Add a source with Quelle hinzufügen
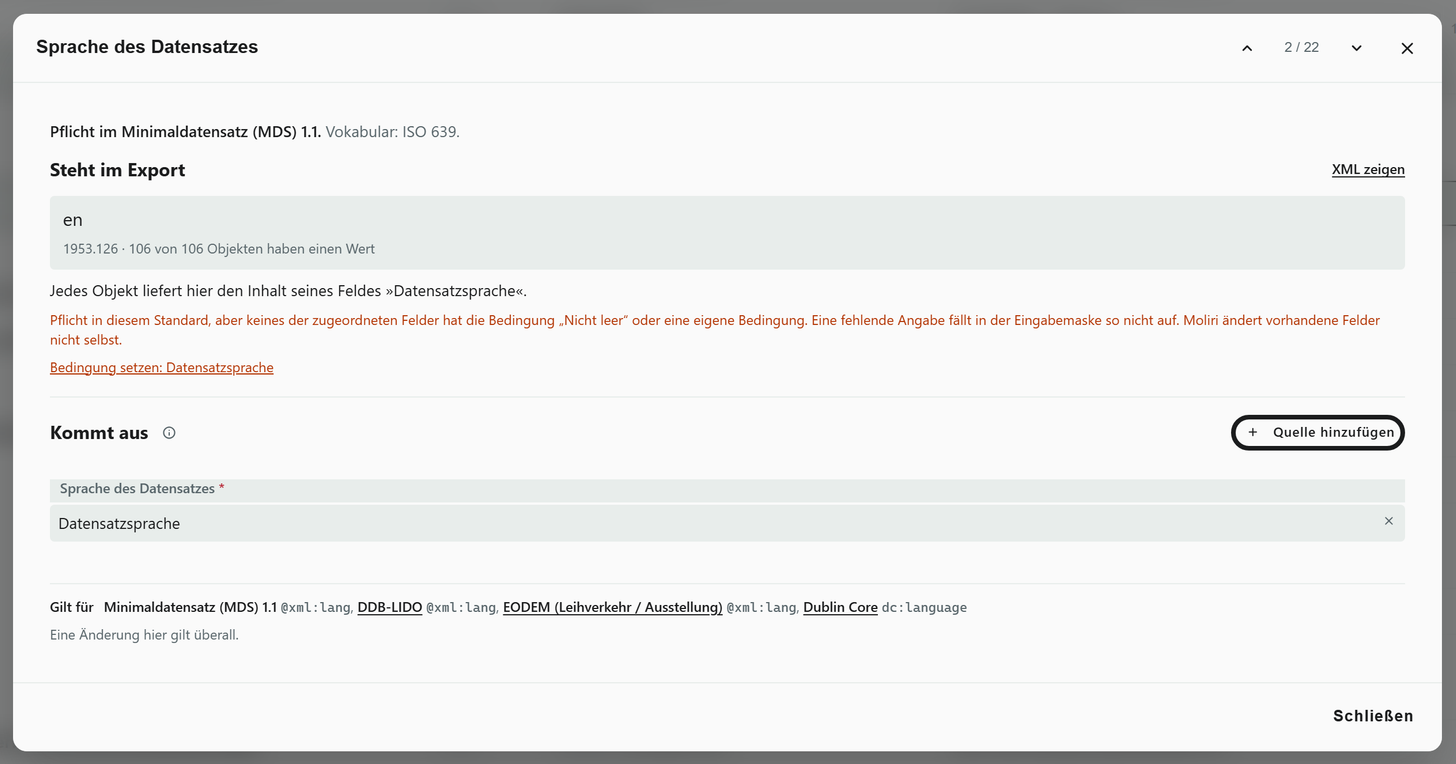Screen dimensions: 1456x764 click(1318, 432)
